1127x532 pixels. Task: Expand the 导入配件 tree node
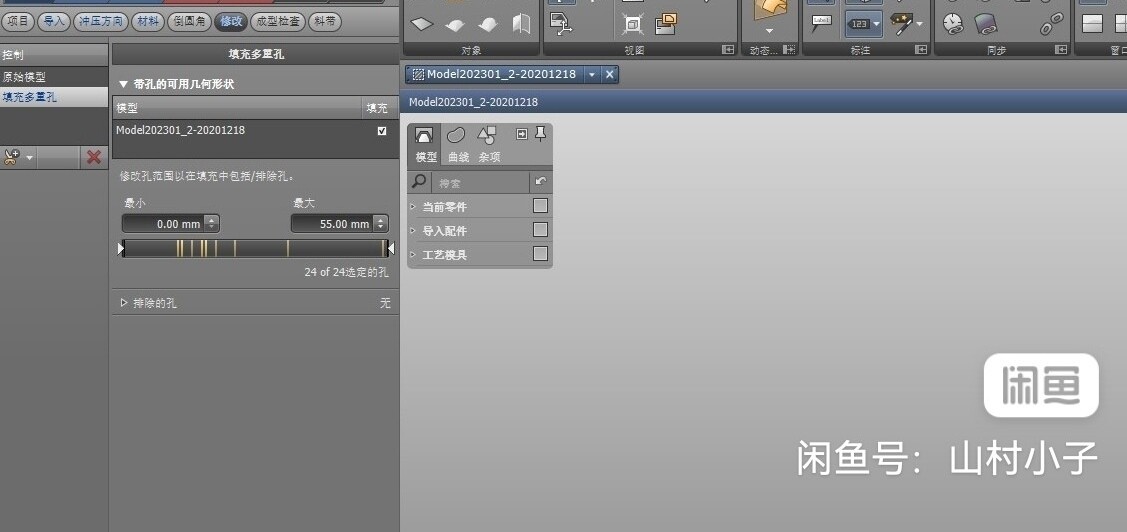[413, 231]
